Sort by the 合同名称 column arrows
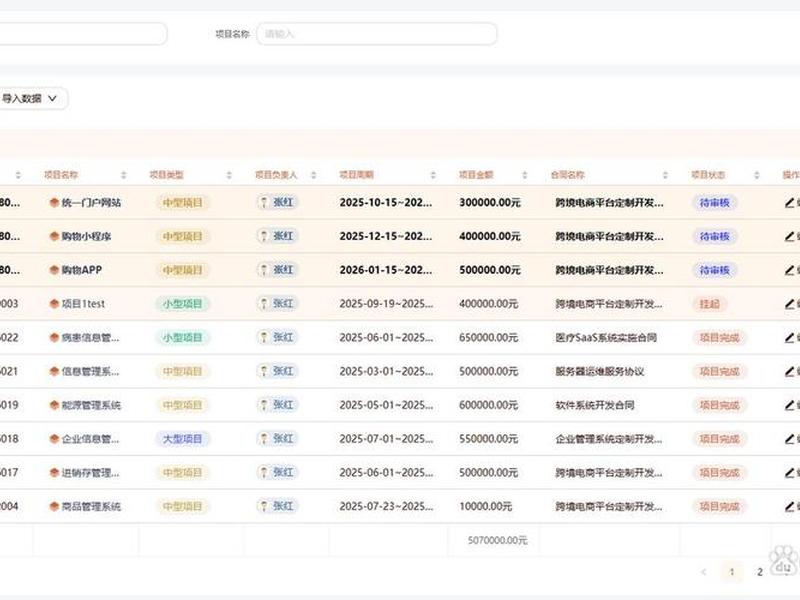This screenshot has width=800, height=600. tap(665, 175)
